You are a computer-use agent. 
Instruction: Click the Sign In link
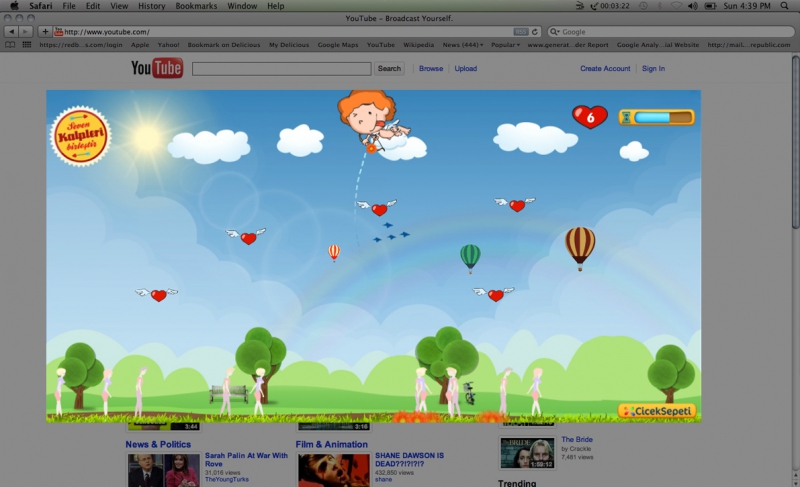point(653,68)
